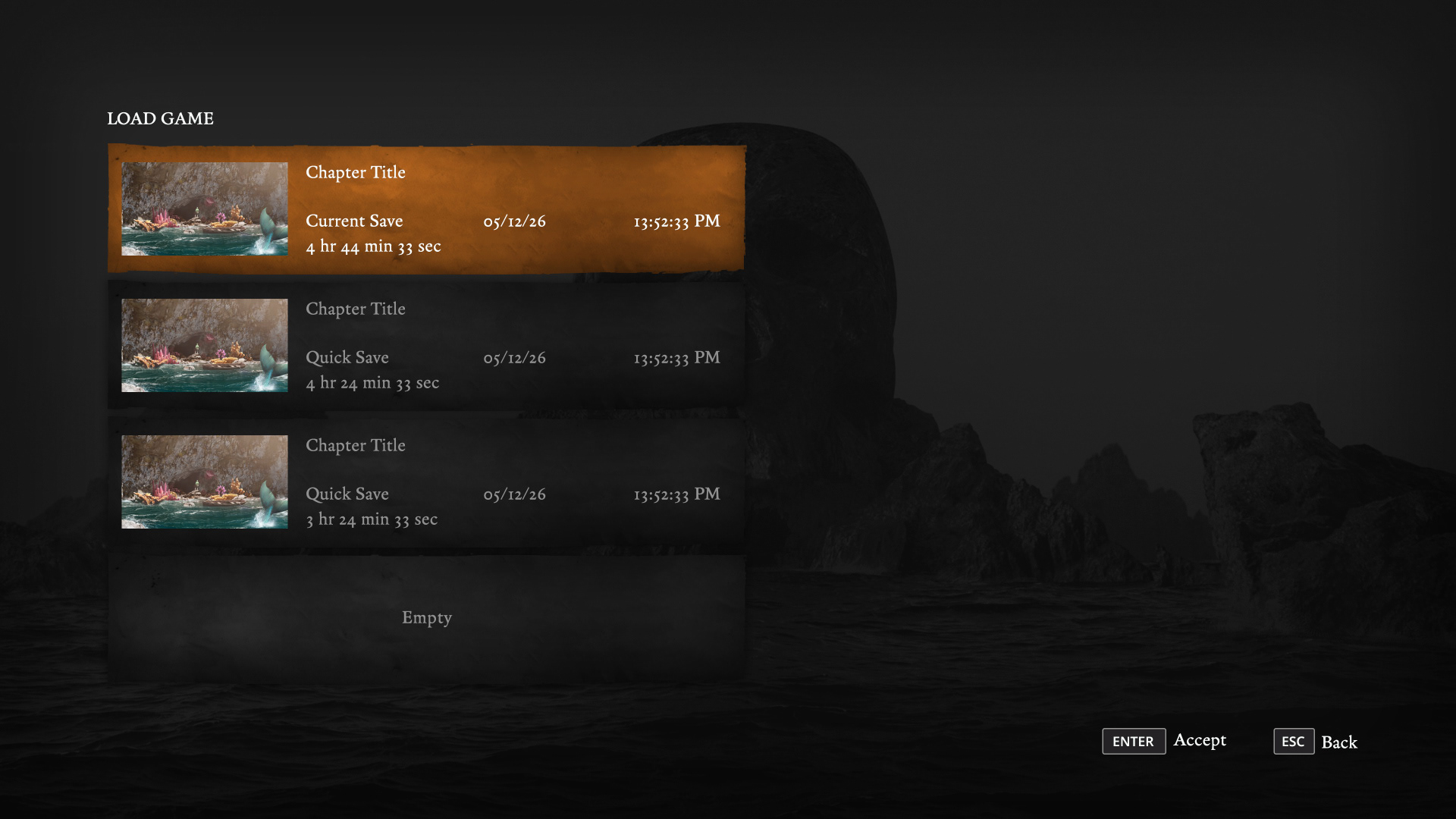
Task: Click the date on the third save row
Action: click(x=514, y=494)
